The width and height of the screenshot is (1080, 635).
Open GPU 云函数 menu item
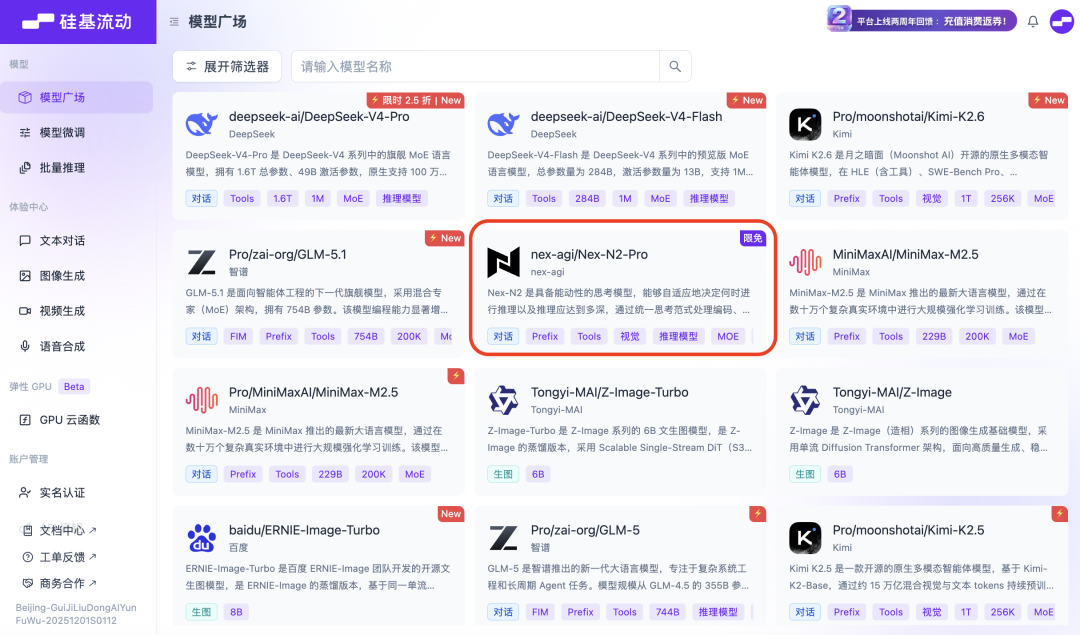coord(77,419)
